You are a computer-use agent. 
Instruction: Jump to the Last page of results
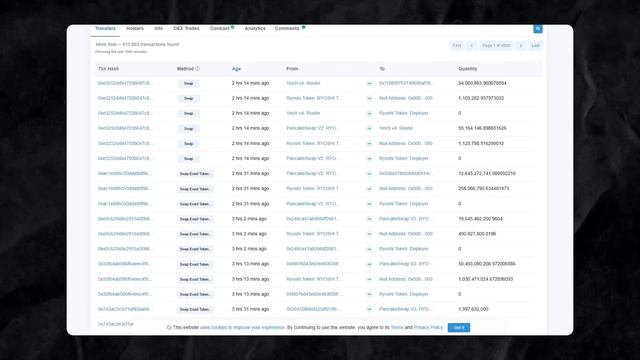(x=536, y=46)
